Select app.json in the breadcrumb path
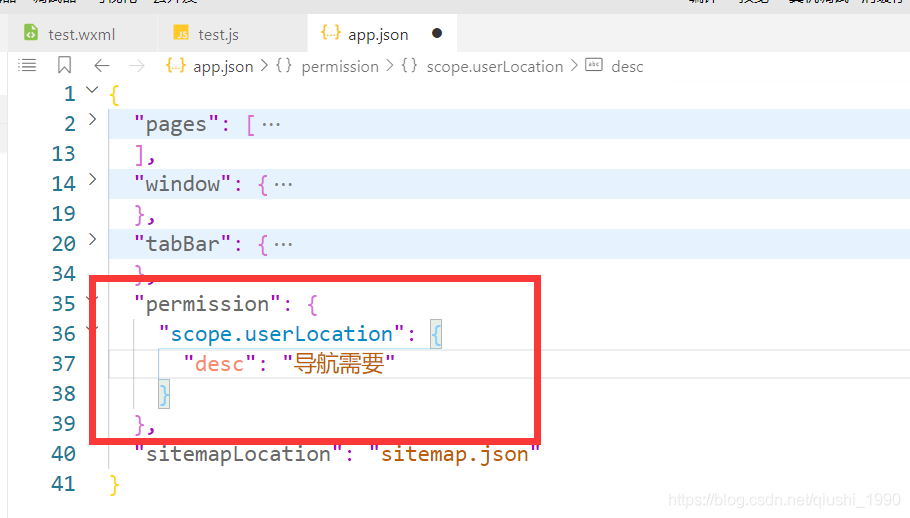This screenshot has width=910, height=518. tap(222, 66)
